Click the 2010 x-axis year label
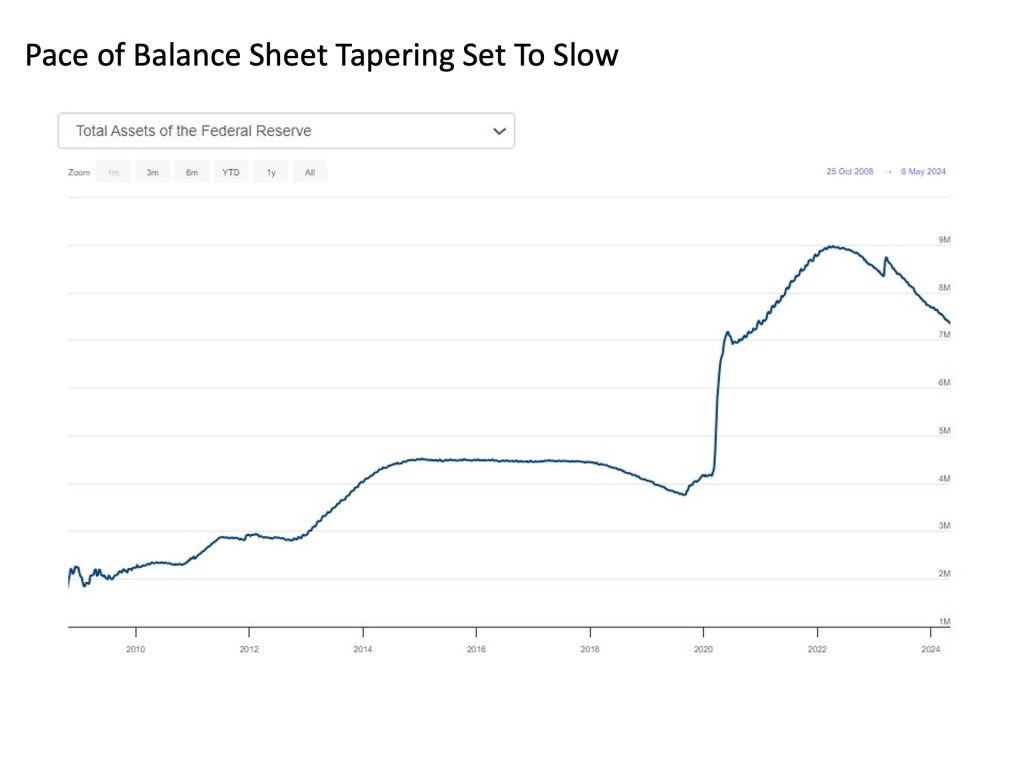1024x768 pixels. point(135,649)
